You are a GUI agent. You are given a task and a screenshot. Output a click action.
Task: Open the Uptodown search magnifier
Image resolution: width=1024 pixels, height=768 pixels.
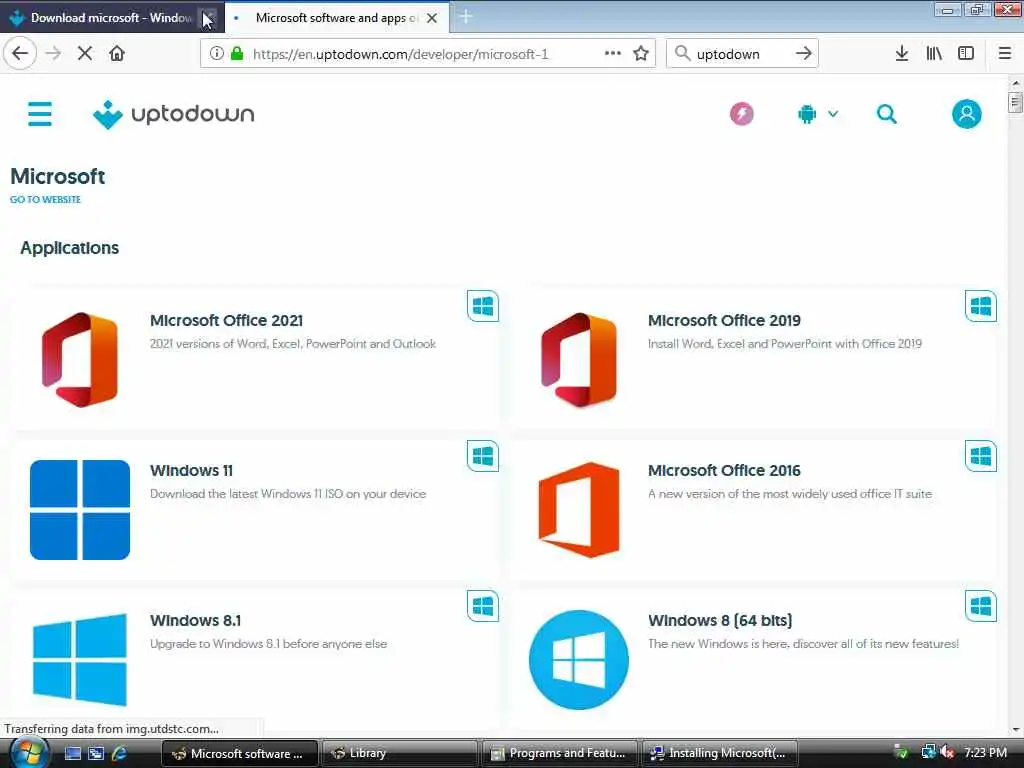coord(886,114)
